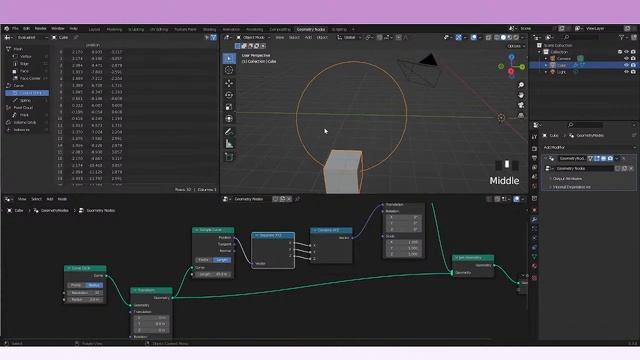Open the node editor Add menu

click(50, 199)
